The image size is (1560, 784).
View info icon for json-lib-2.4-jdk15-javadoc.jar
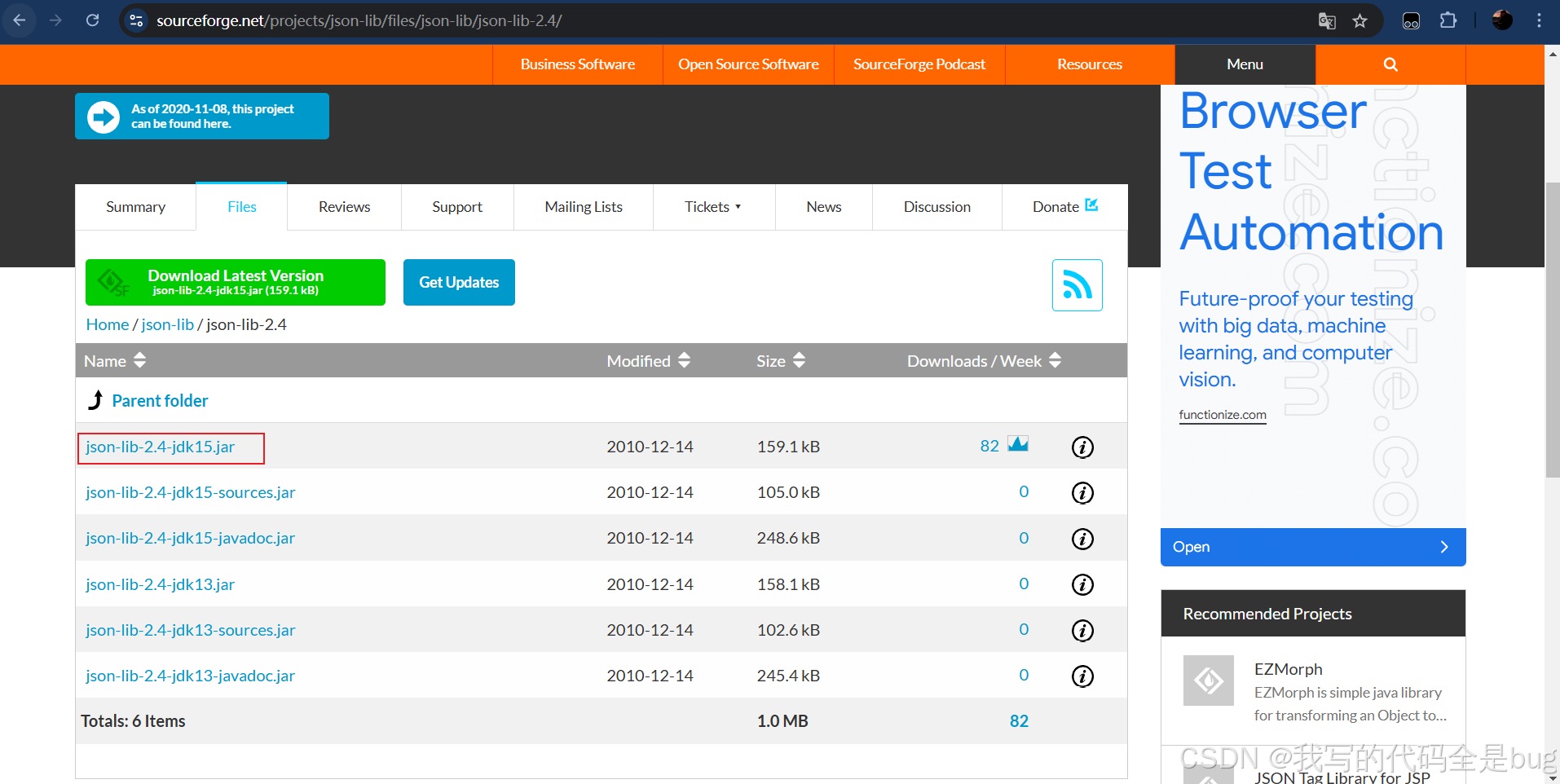pyautogui.click(x=1082, y=539)
